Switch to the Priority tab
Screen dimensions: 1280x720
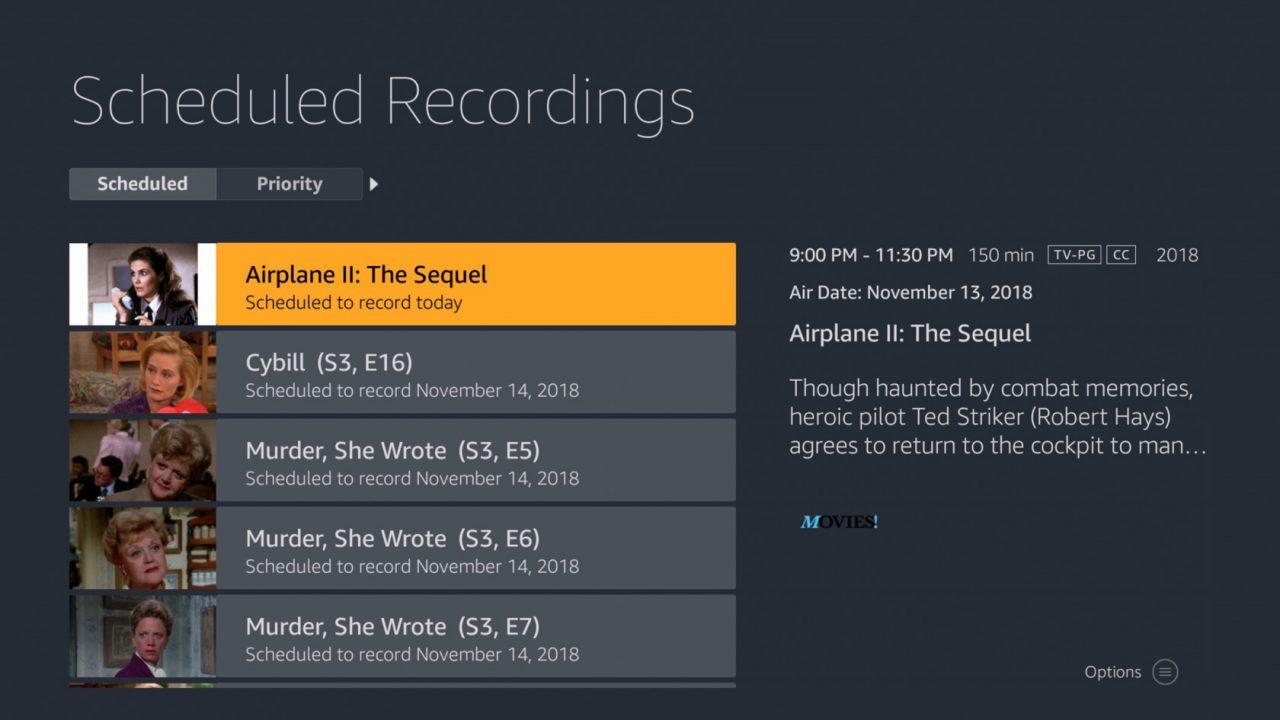(x=289, y=184)
